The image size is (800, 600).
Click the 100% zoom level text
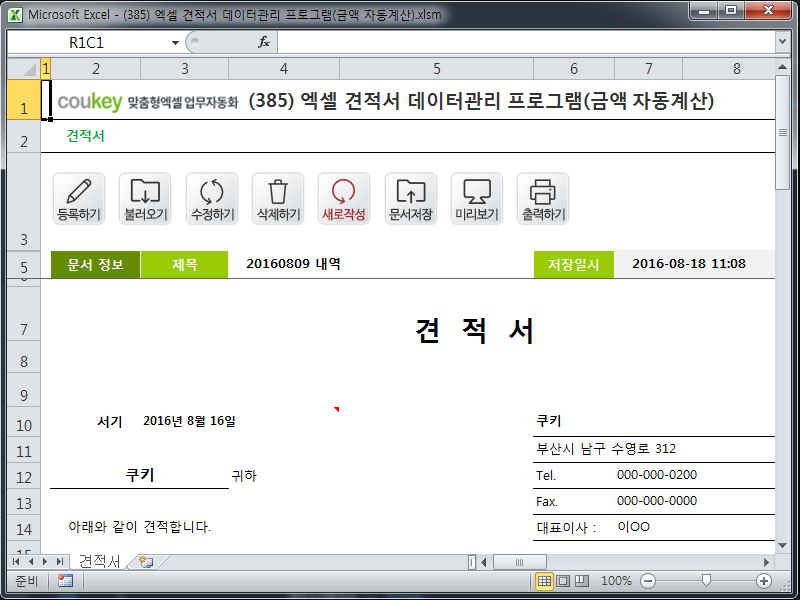(x=616, y=581)
